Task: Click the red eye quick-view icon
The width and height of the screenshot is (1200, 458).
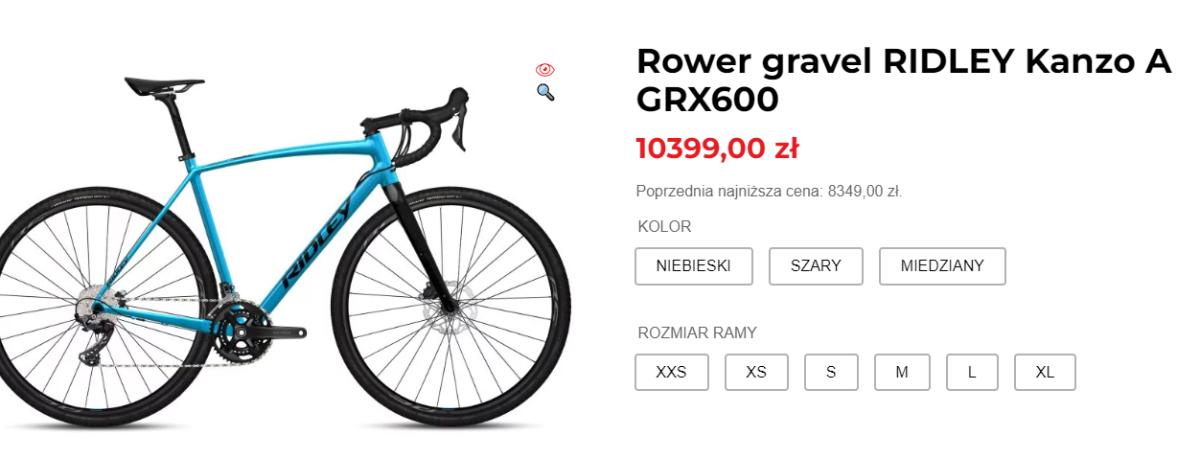Action: (545, 70)
